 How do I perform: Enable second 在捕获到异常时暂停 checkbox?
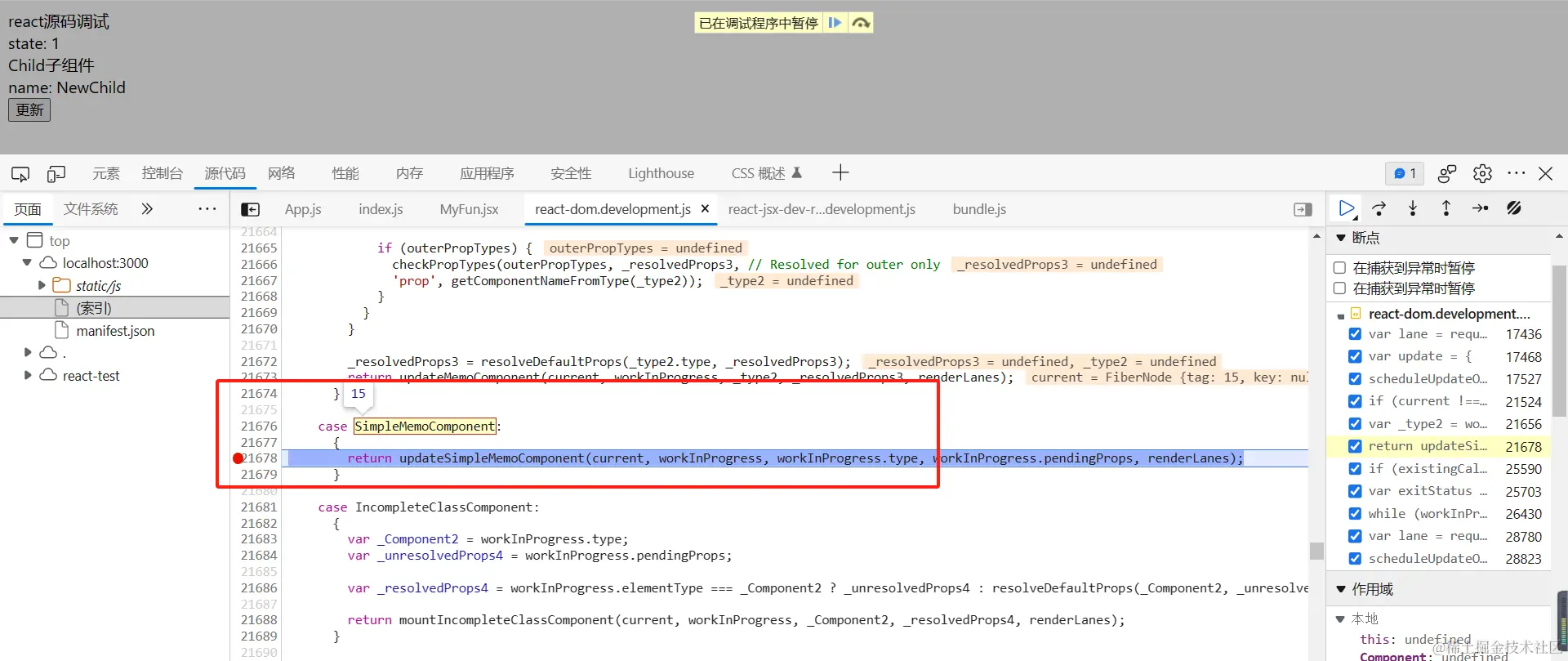(x=1339, y=288)
